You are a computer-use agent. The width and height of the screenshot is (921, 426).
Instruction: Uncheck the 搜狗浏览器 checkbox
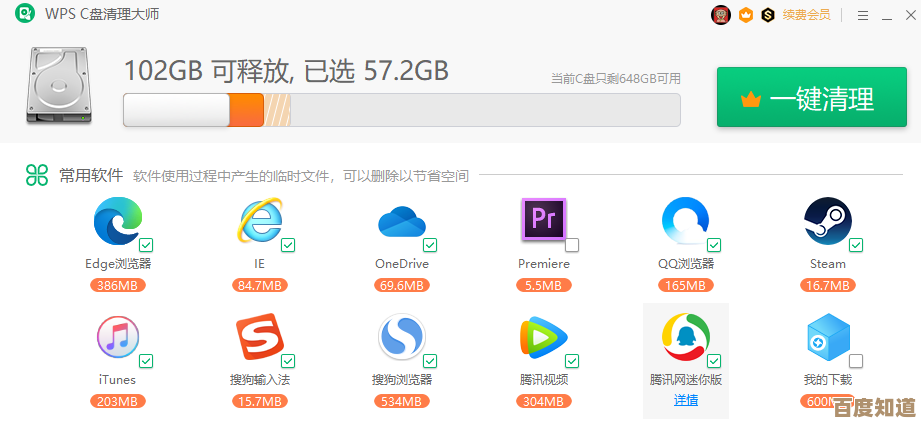(430, 361)
